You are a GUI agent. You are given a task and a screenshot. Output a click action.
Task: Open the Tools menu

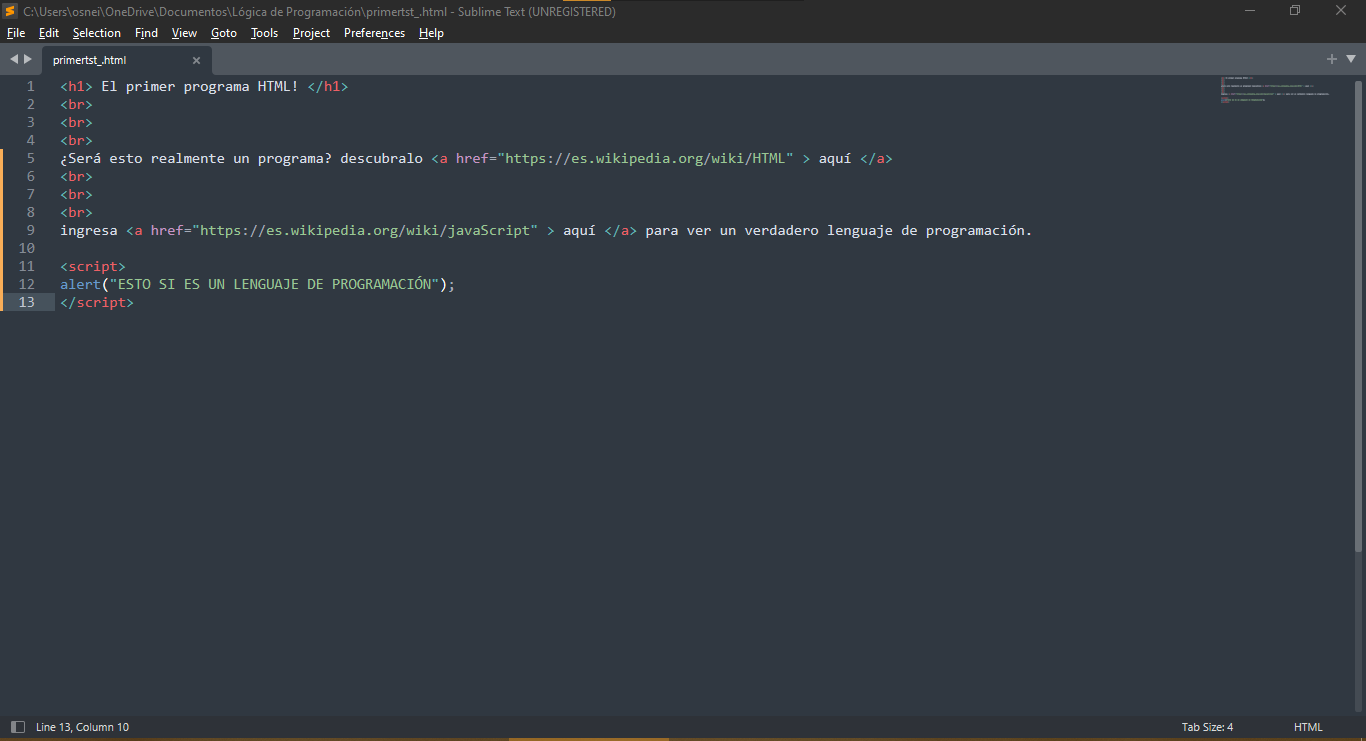click(265, 33)
